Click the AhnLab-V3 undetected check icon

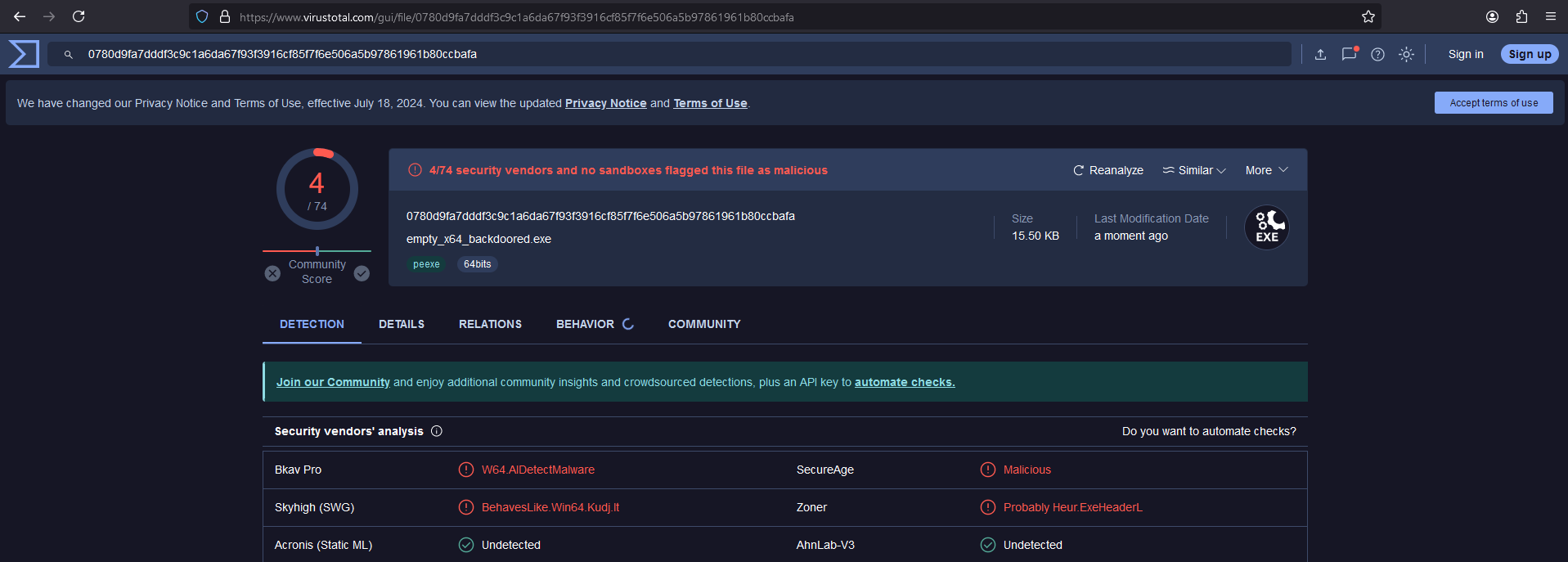coord(988,545)
